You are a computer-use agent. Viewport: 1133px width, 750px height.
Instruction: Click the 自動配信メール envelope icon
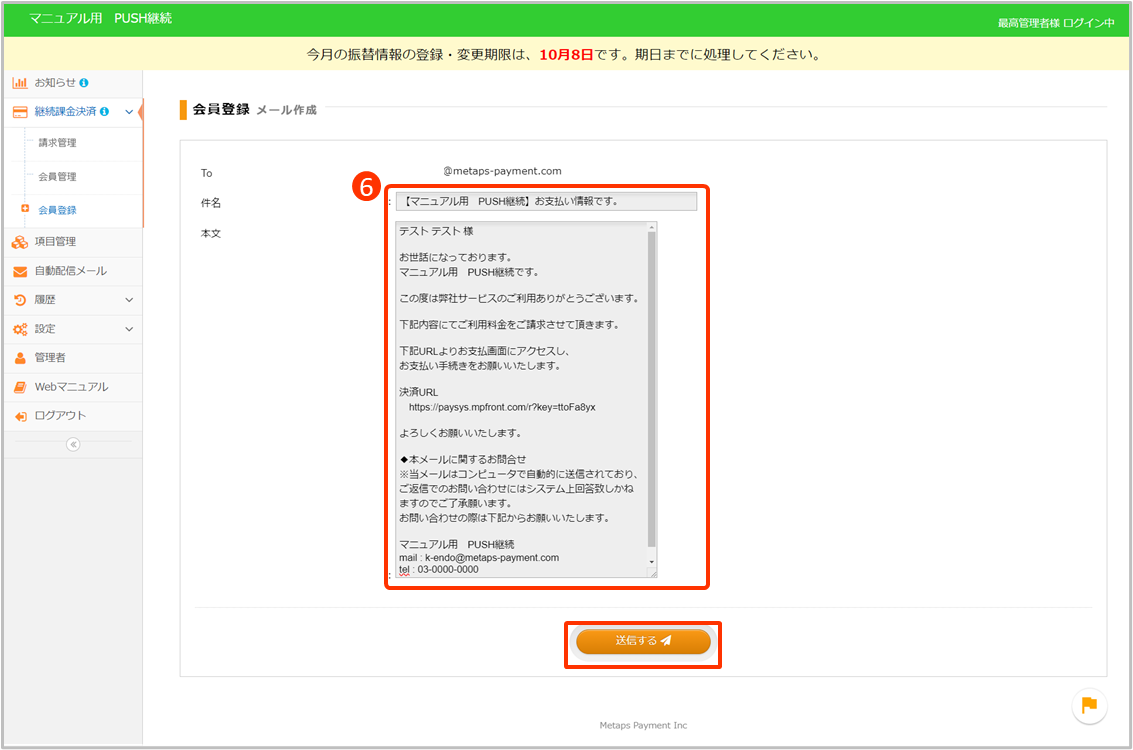[20, 271]
